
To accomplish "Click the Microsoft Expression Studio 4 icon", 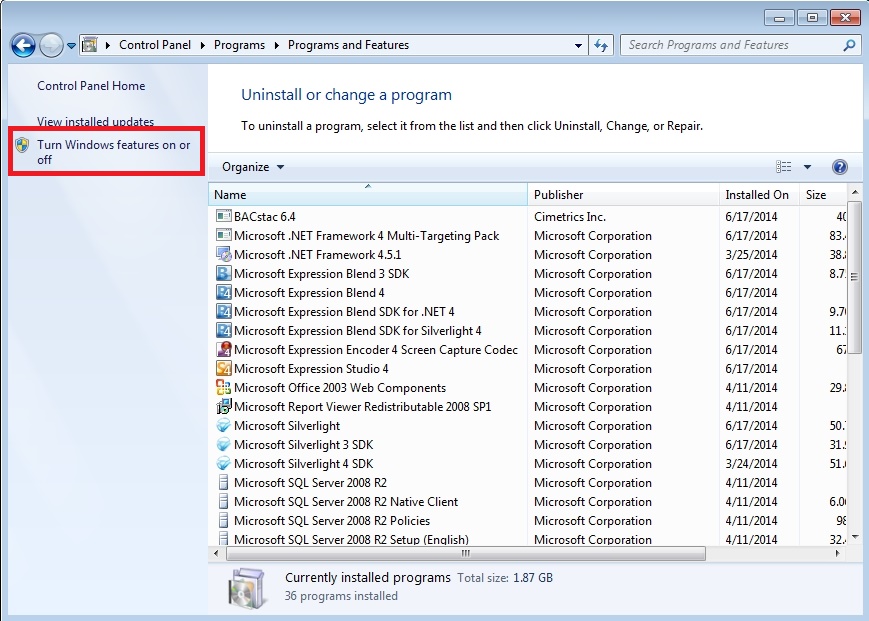I will pyautogui.click(x=224, y=369).
